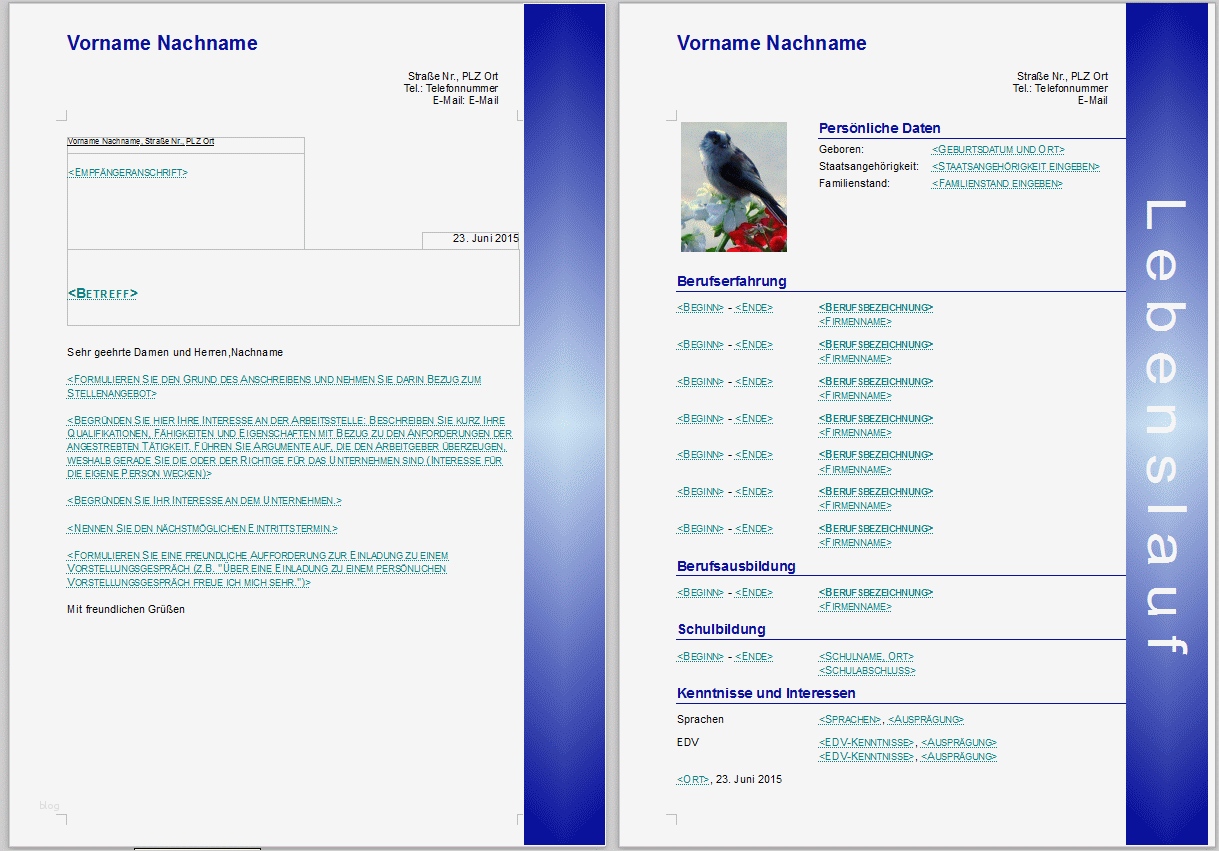Select the Lebenslauf page's Vorname Nachname heading
The image size is (1219, 851).
(x=772, y=43)
